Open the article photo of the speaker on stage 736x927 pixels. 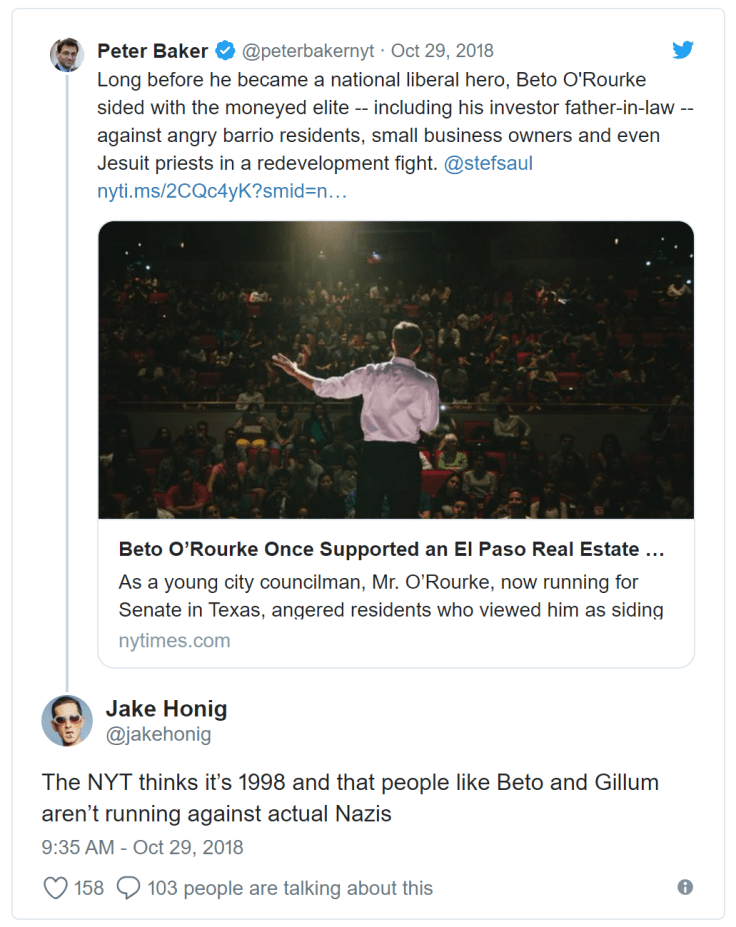[396, 370]
